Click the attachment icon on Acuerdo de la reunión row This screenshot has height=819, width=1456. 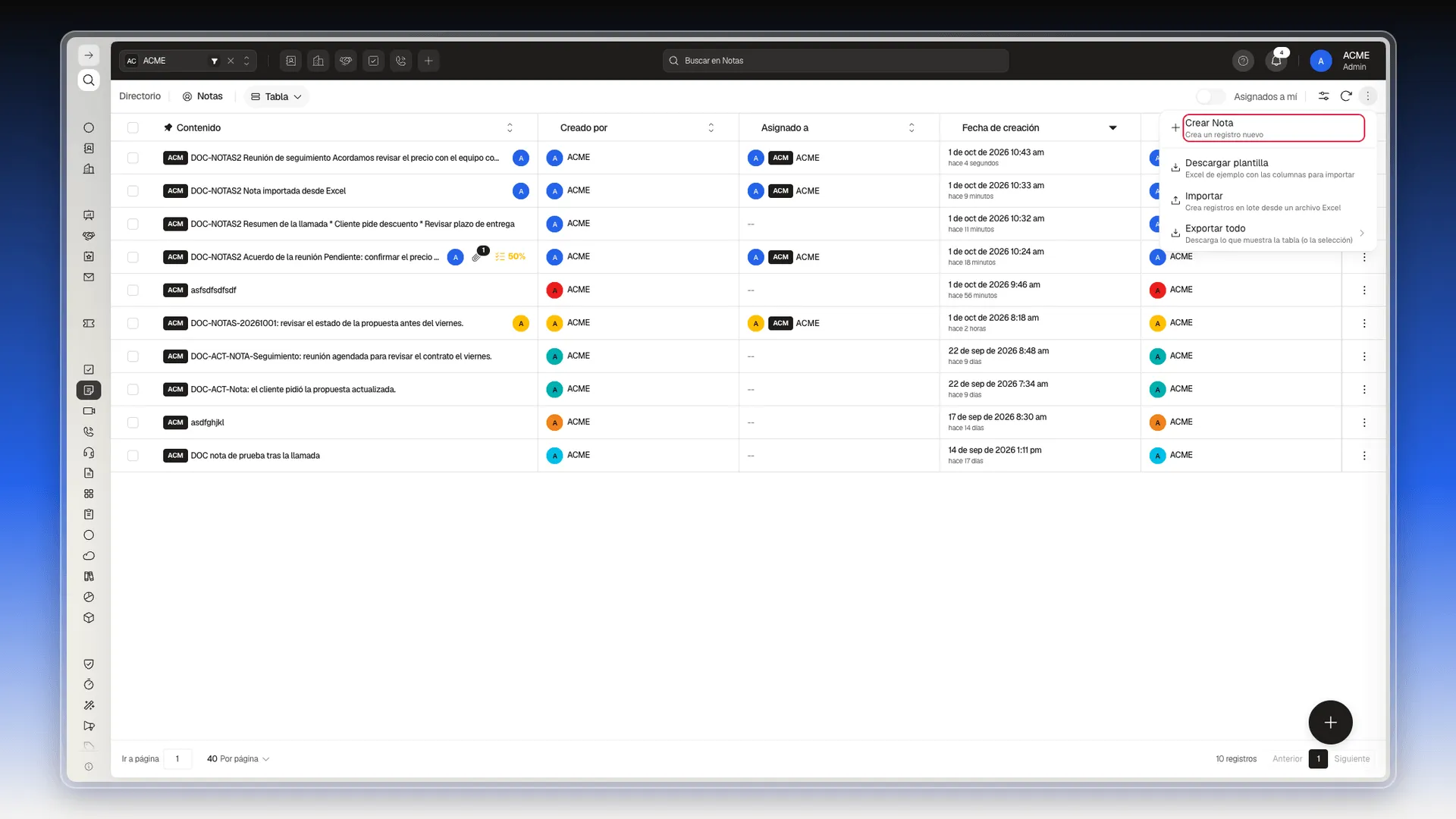point(476,257)
